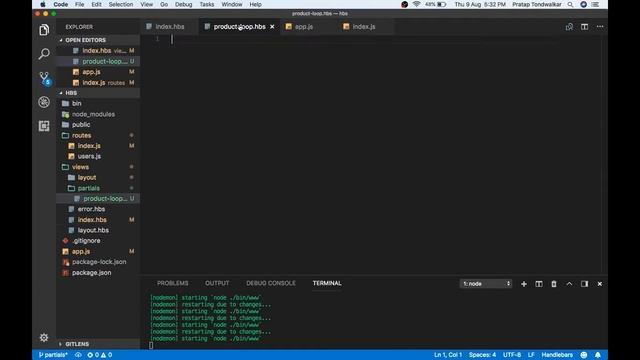This screenshot has width=640, height=360.
Task: Expand the GitLens section
Action: click(98, 344)
